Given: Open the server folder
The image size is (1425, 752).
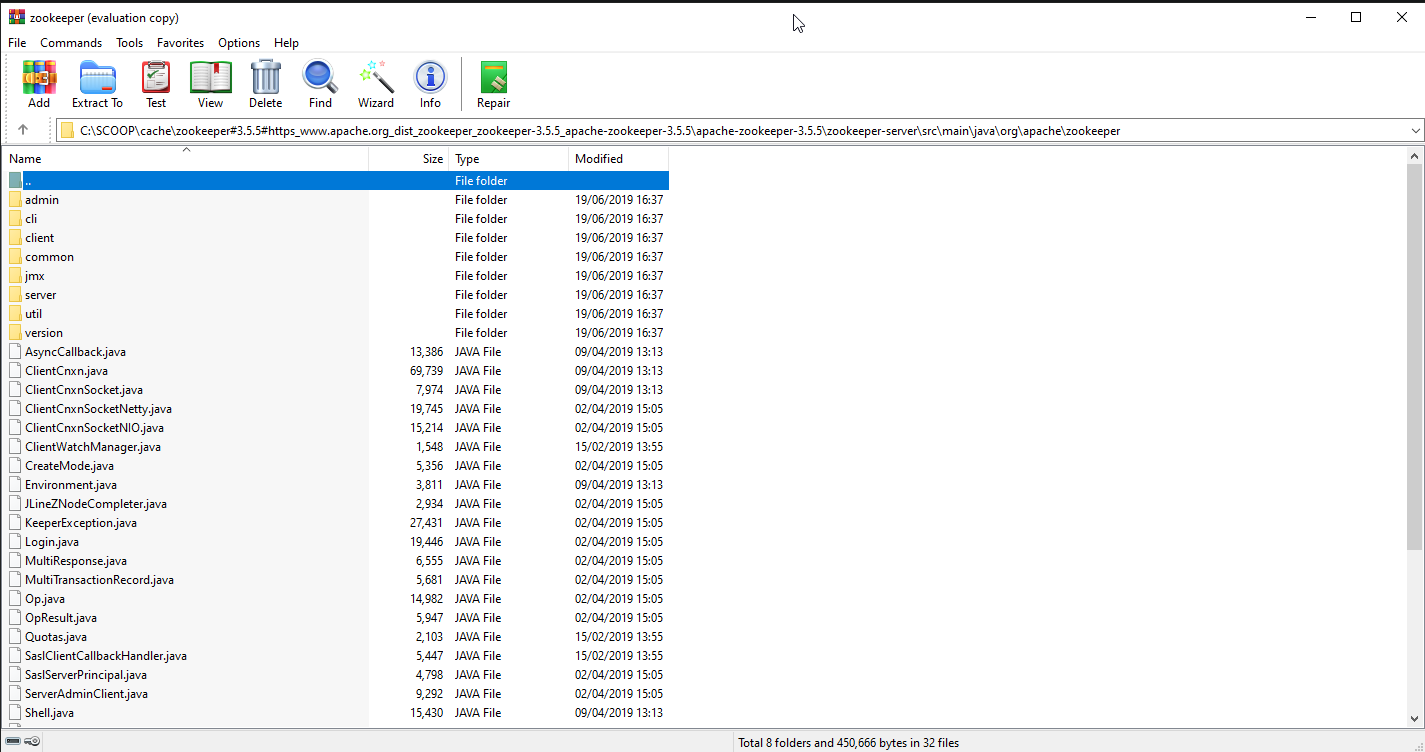Looking at the screenshot, I should (41, 294).
